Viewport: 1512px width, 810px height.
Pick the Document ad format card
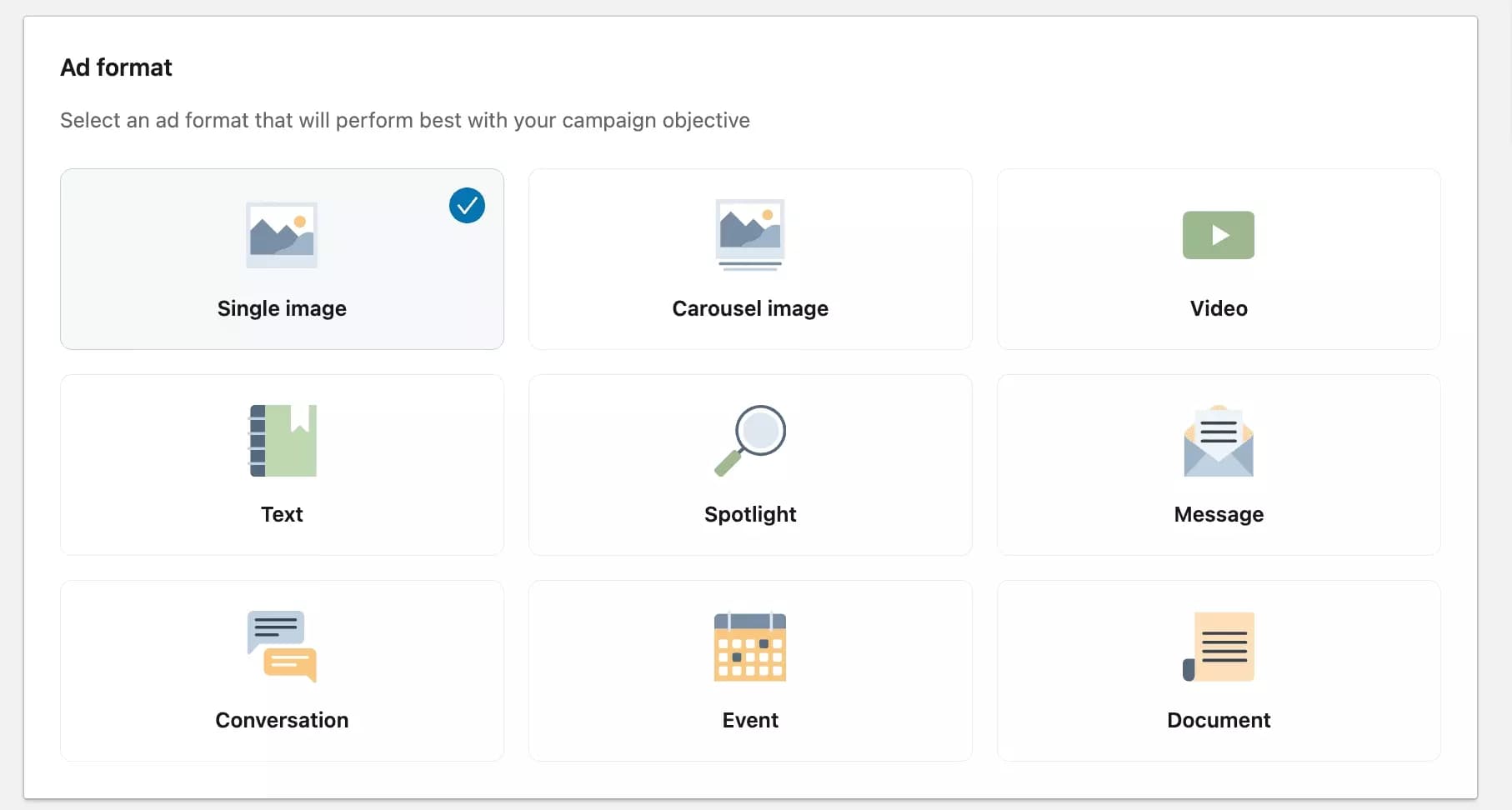pos(1218,672)
